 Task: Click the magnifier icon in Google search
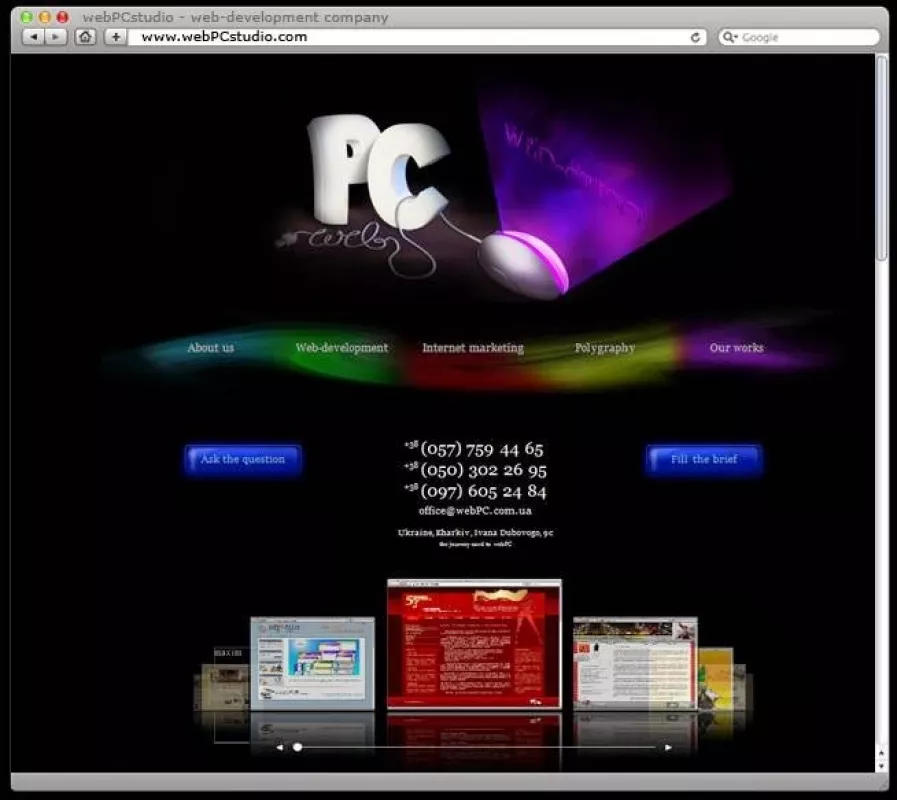(x=729, y=37)
